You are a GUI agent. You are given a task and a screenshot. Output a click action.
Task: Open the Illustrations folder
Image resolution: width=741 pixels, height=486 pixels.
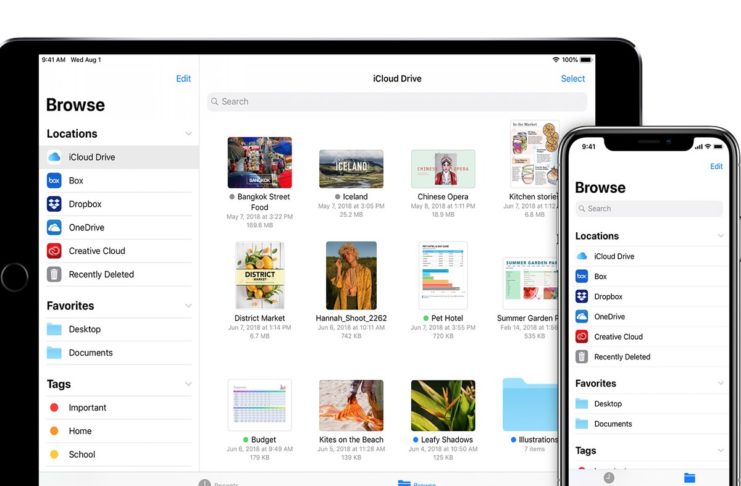click(x=530, y=404)
